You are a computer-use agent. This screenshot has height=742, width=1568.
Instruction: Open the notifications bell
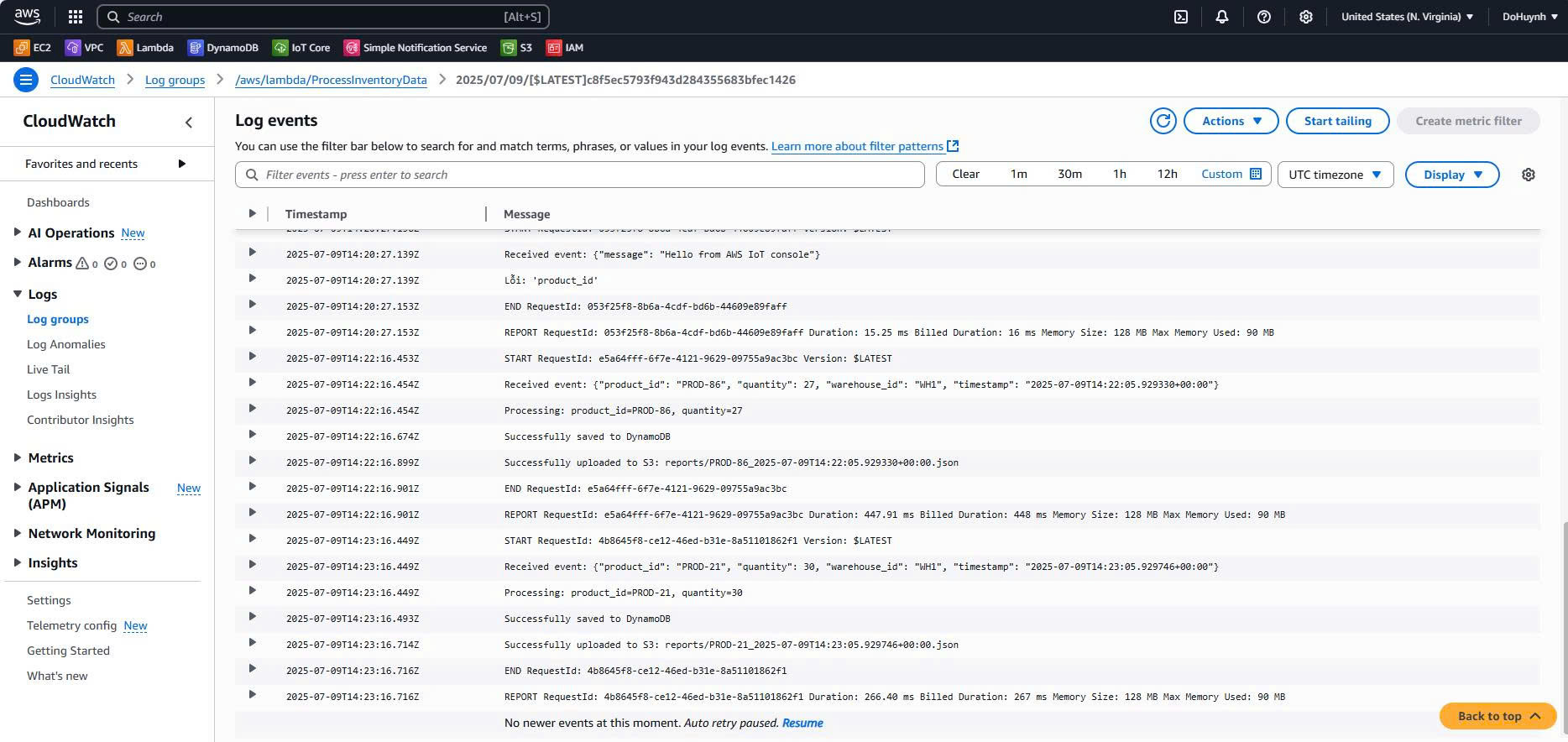tap(1221, 17)
